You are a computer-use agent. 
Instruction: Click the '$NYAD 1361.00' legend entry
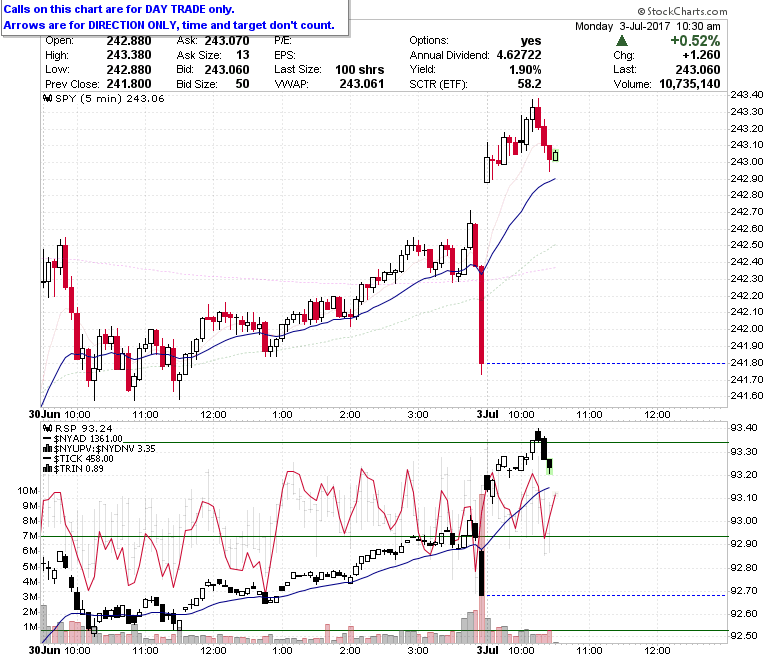pyautogui.click(x=88, y=439)
